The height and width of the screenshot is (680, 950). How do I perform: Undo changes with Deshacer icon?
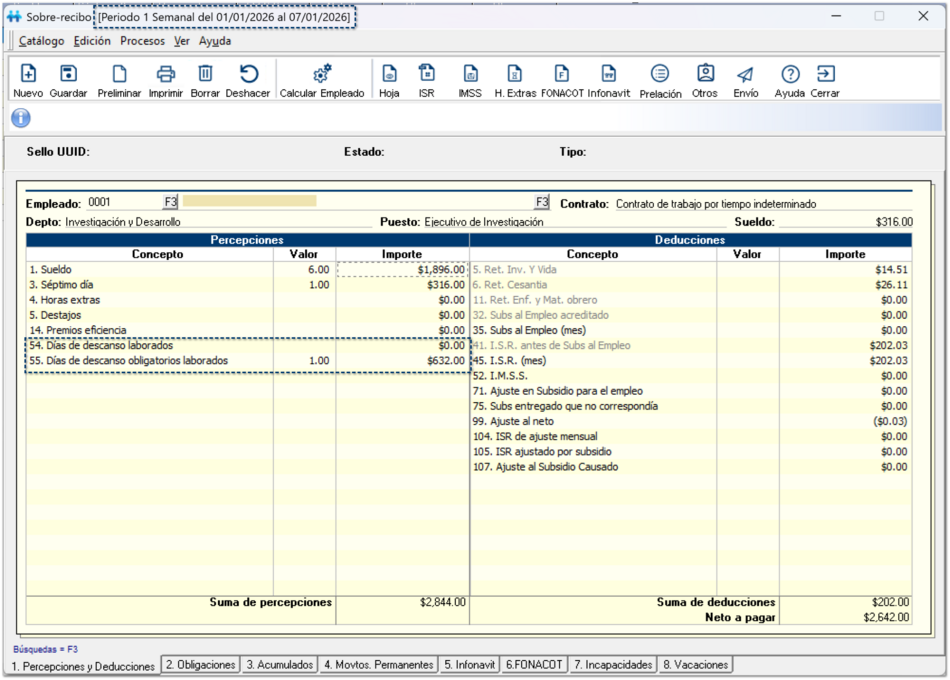point(248,74)
